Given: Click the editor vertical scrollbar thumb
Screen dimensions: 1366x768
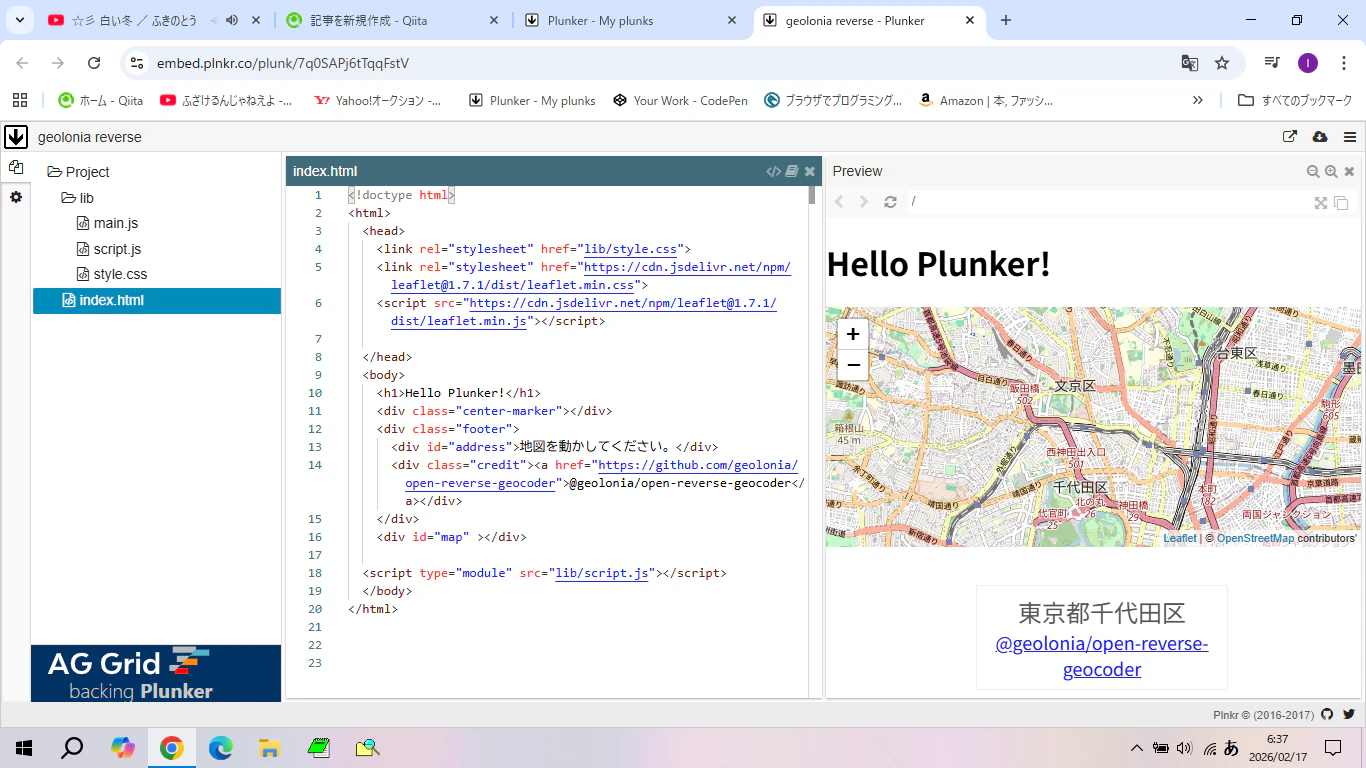Looking at the screenshot, I should pos(812,195).
